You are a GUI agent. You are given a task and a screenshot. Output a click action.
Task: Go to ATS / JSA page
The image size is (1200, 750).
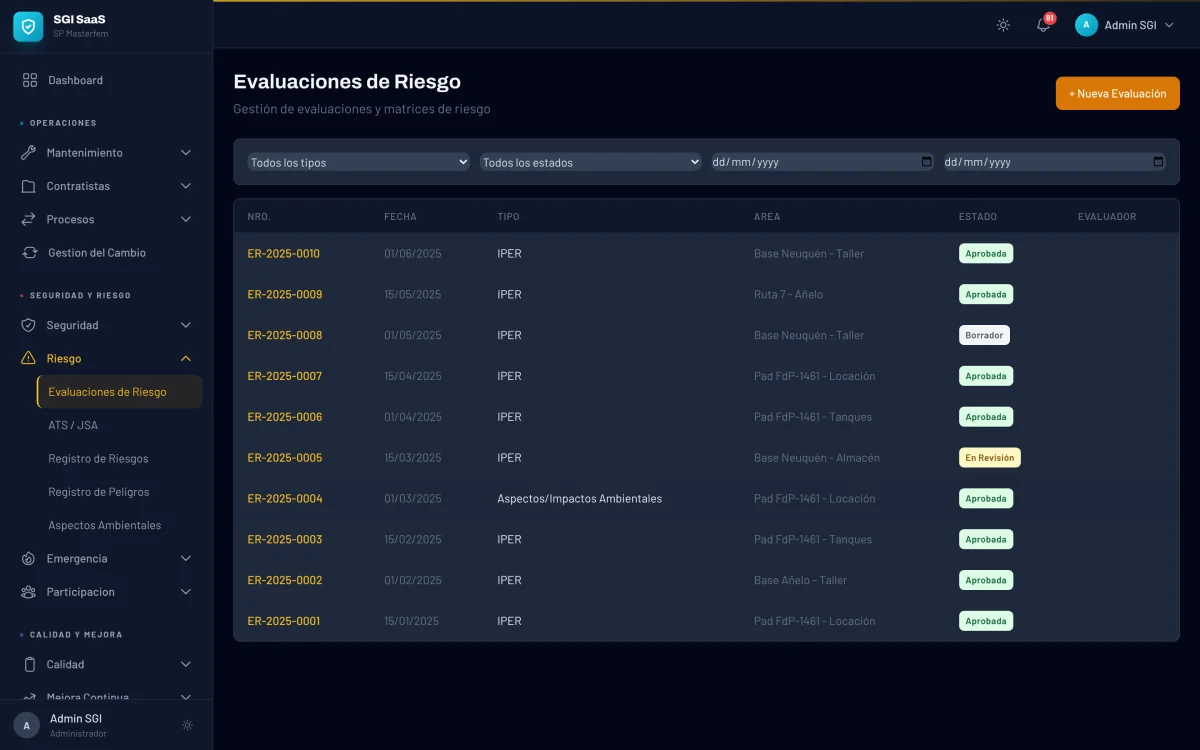tap(73, 425)
